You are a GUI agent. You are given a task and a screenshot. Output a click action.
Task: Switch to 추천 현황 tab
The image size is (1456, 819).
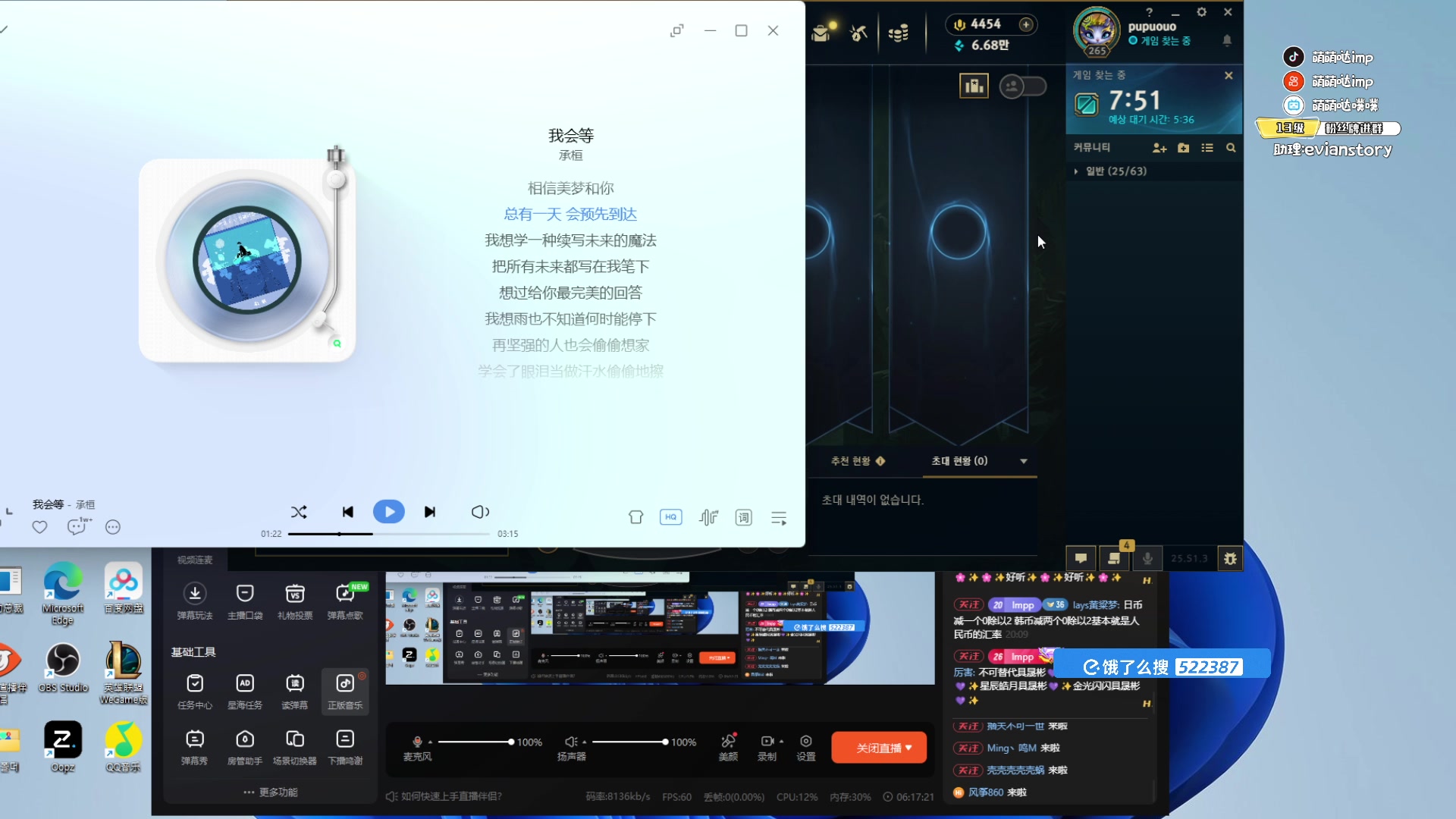tap(858, 461)
